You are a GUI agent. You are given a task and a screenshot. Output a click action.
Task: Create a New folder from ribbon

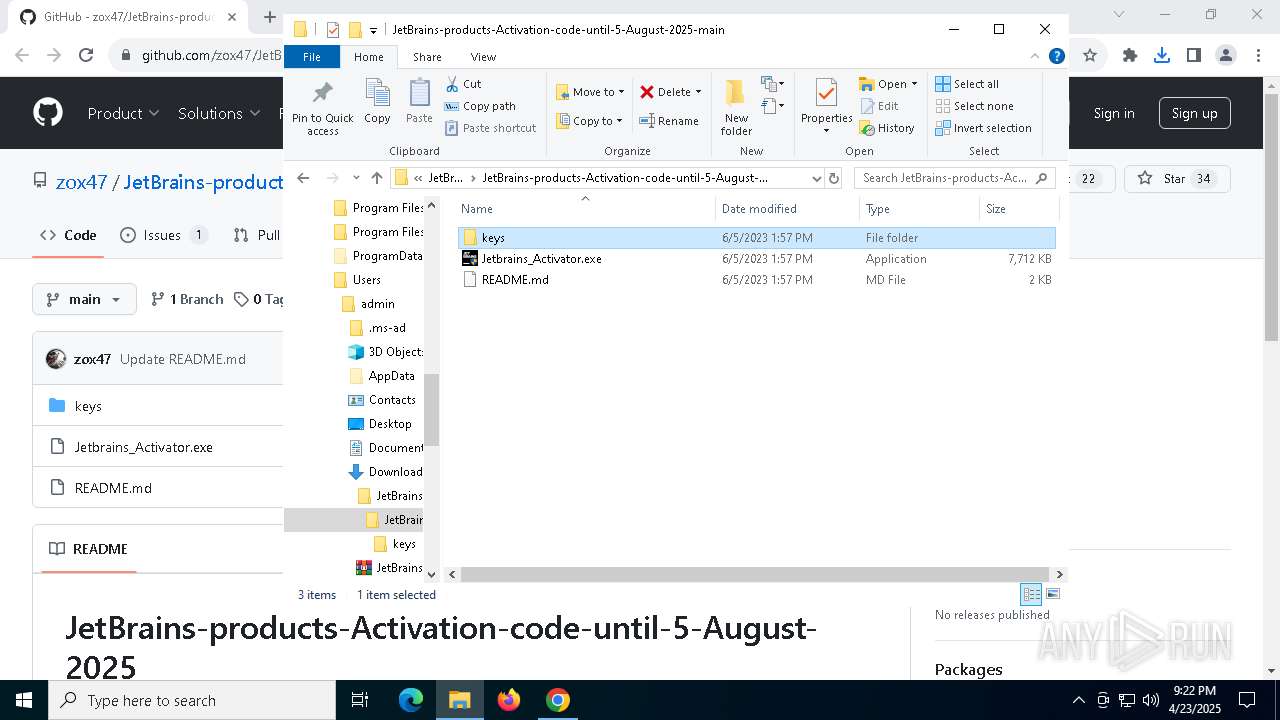point(736,107)
